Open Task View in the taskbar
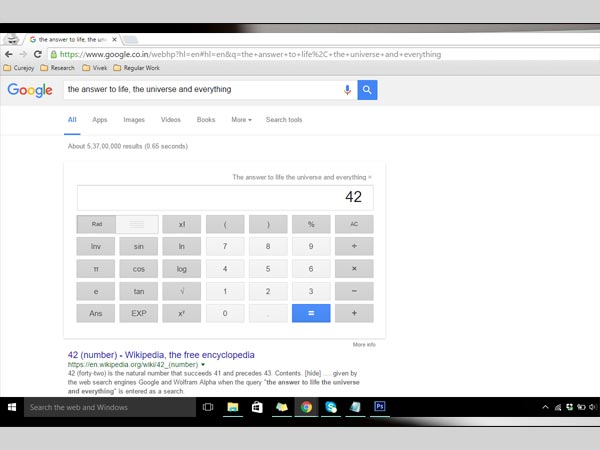The image size is (600, 450). (208, 407)
